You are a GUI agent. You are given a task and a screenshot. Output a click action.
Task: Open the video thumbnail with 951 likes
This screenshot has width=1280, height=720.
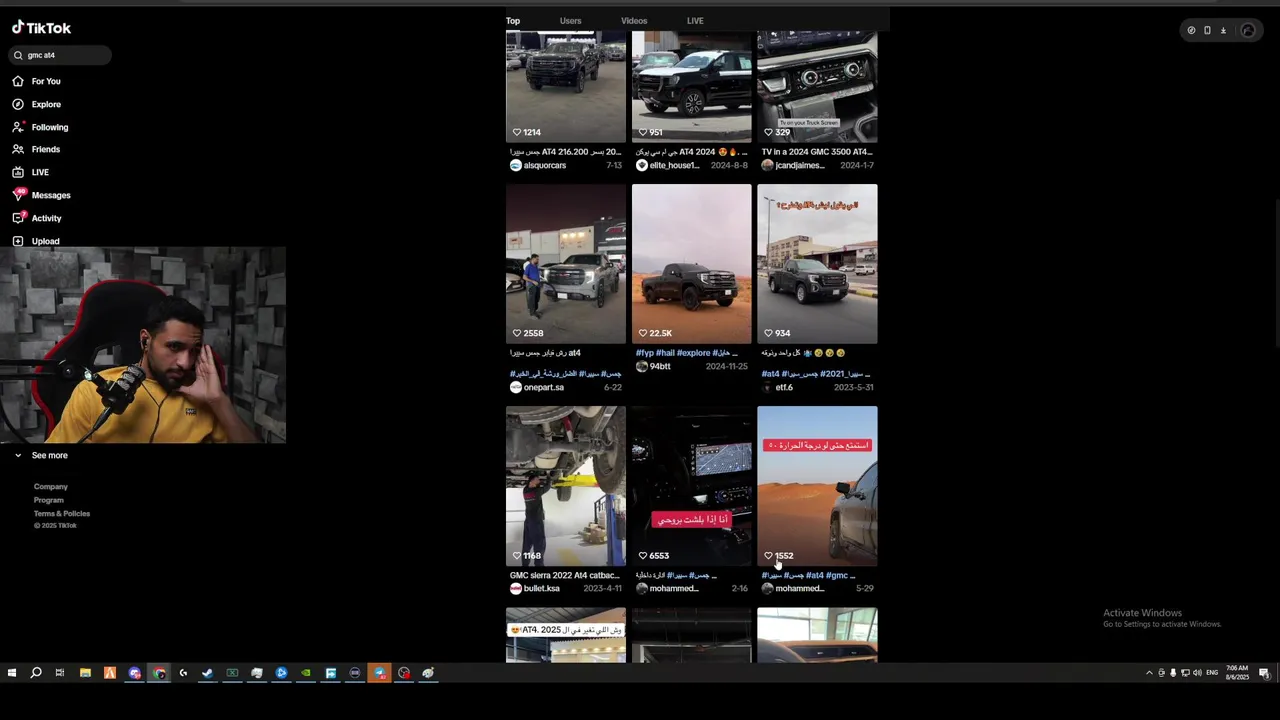[x=692, y=85]
